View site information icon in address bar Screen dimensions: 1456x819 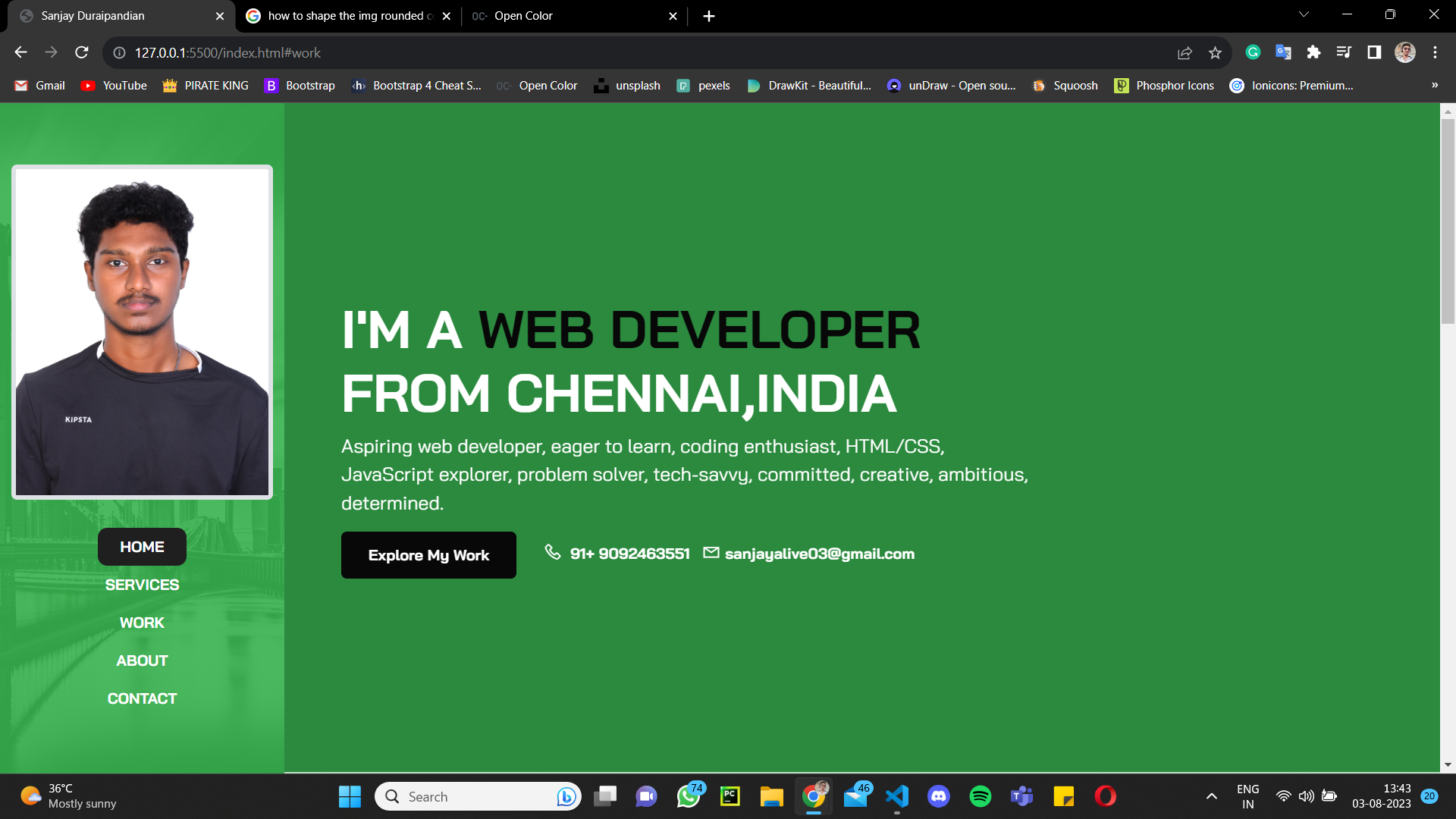(x=119, y=52)
